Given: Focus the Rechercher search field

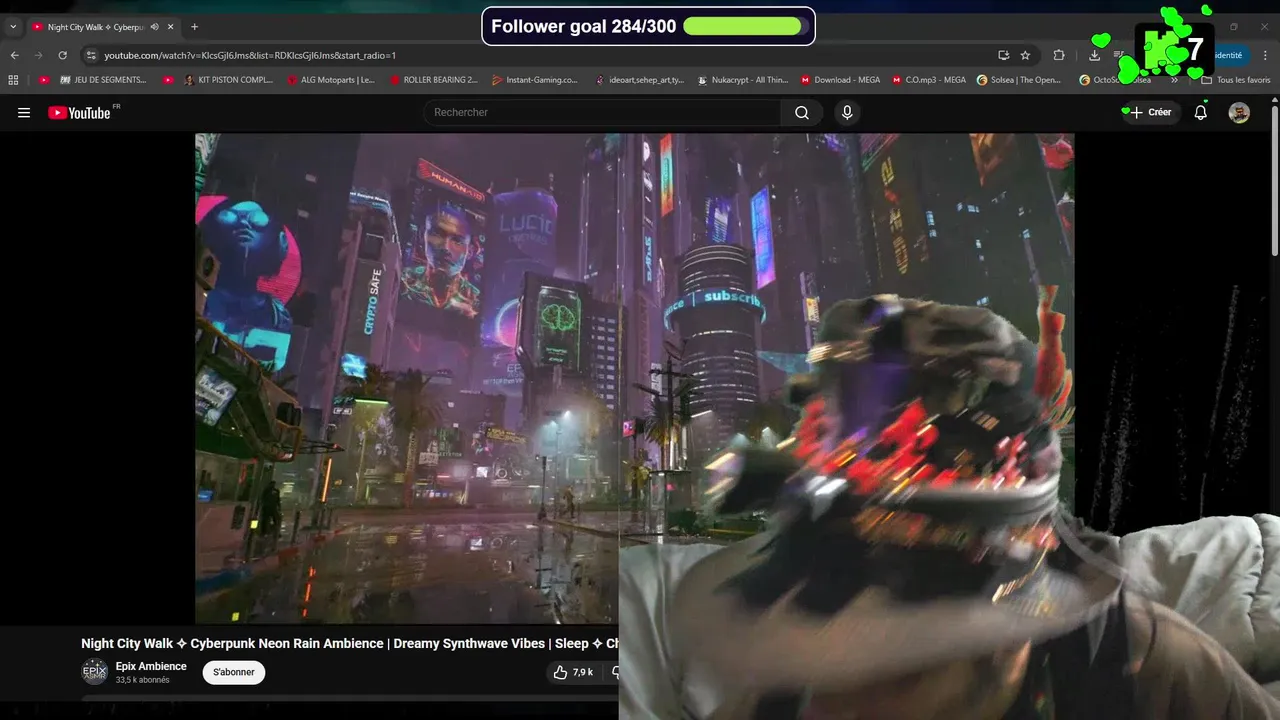Looking at the screenshot, I should [x=603, y=113].
